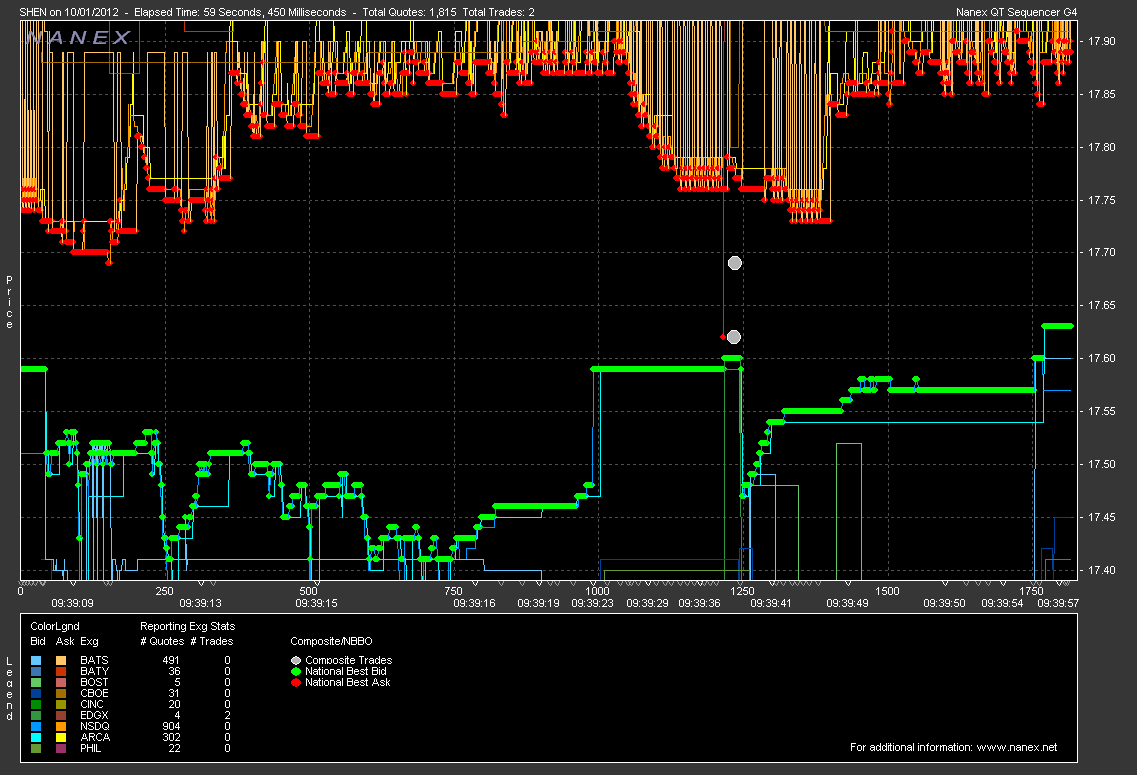The height and width of the screenshot is (775, 1137).
Task: Click the 09:39:23 time axis label
Action: coord(592,603)
